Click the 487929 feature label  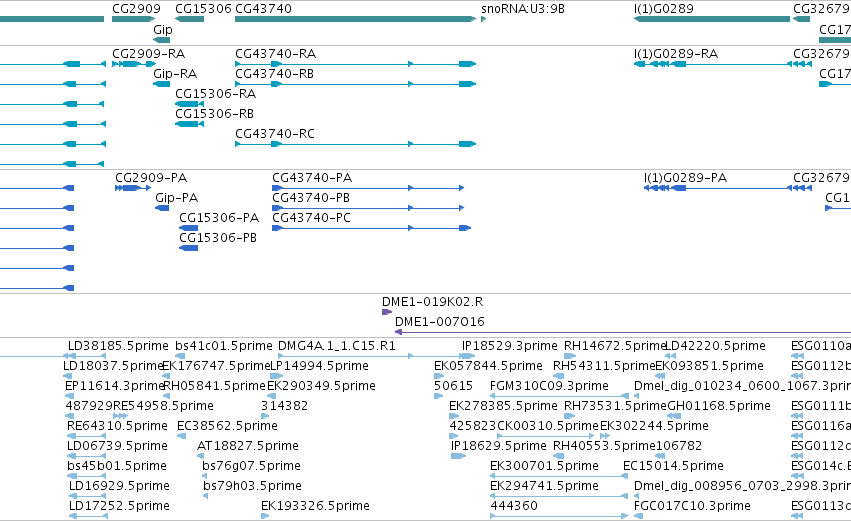[88, 406]
